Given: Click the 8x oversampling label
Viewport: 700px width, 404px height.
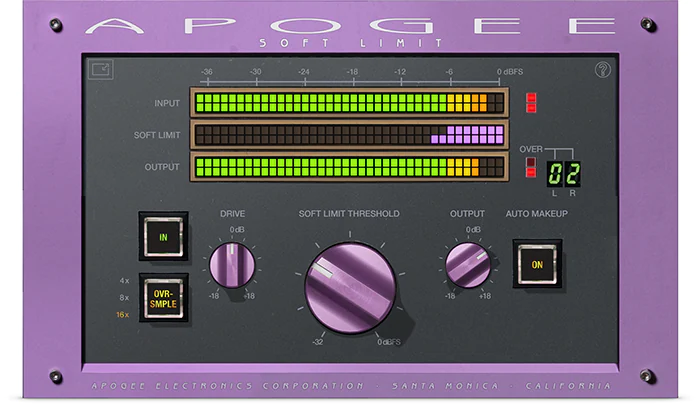Looking at the screenshot, I should pyautogui.click(x=124, y=298).
